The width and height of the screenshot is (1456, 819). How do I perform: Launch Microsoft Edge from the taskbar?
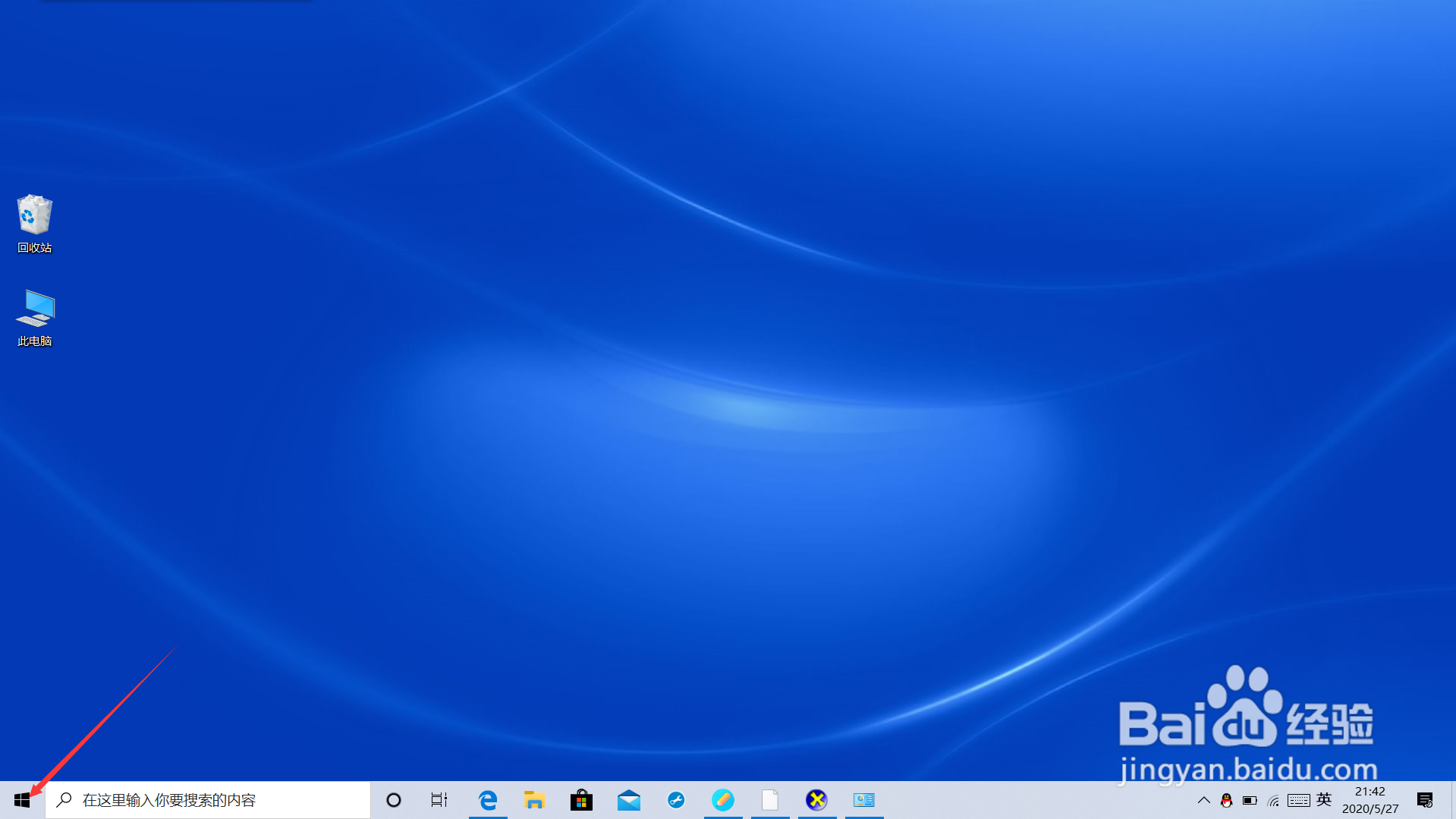click(x=488, y=800)
